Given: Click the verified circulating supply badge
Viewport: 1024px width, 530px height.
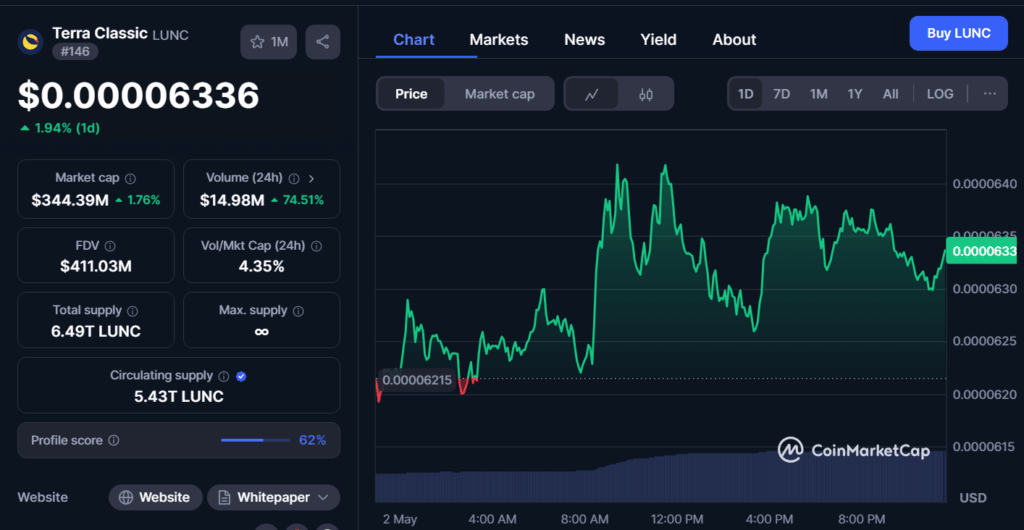Looking at the screenshot, I should tap(241, 376).
